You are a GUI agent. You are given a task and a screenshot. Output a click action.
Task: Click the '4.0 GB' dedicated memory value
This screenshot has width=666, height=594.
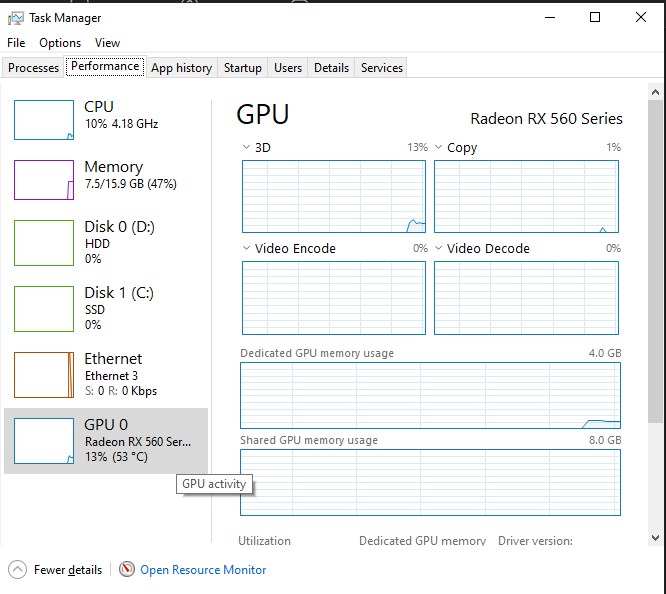click(x=605, y=353)
